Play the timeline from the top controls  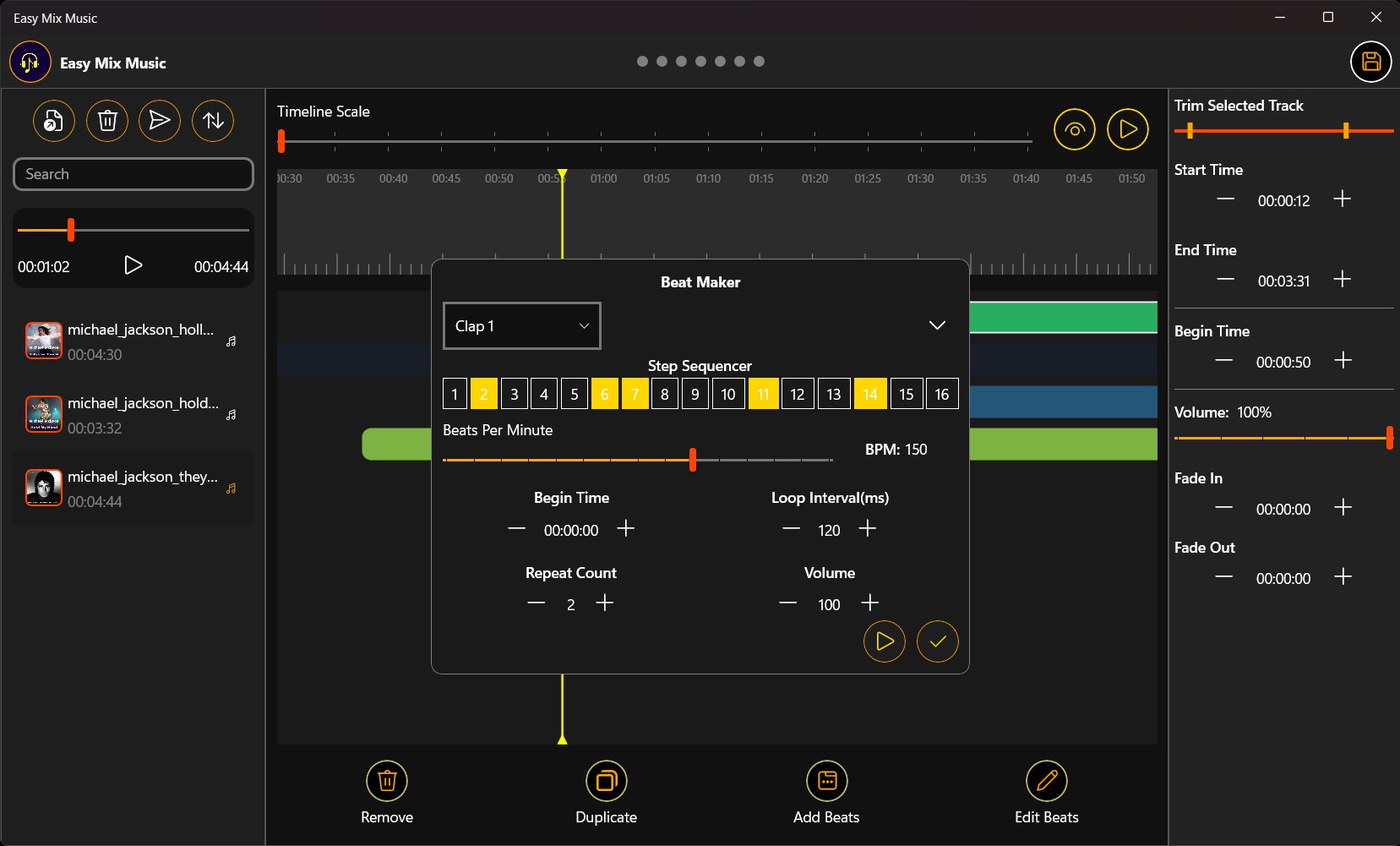click(x=1128, y=129)
